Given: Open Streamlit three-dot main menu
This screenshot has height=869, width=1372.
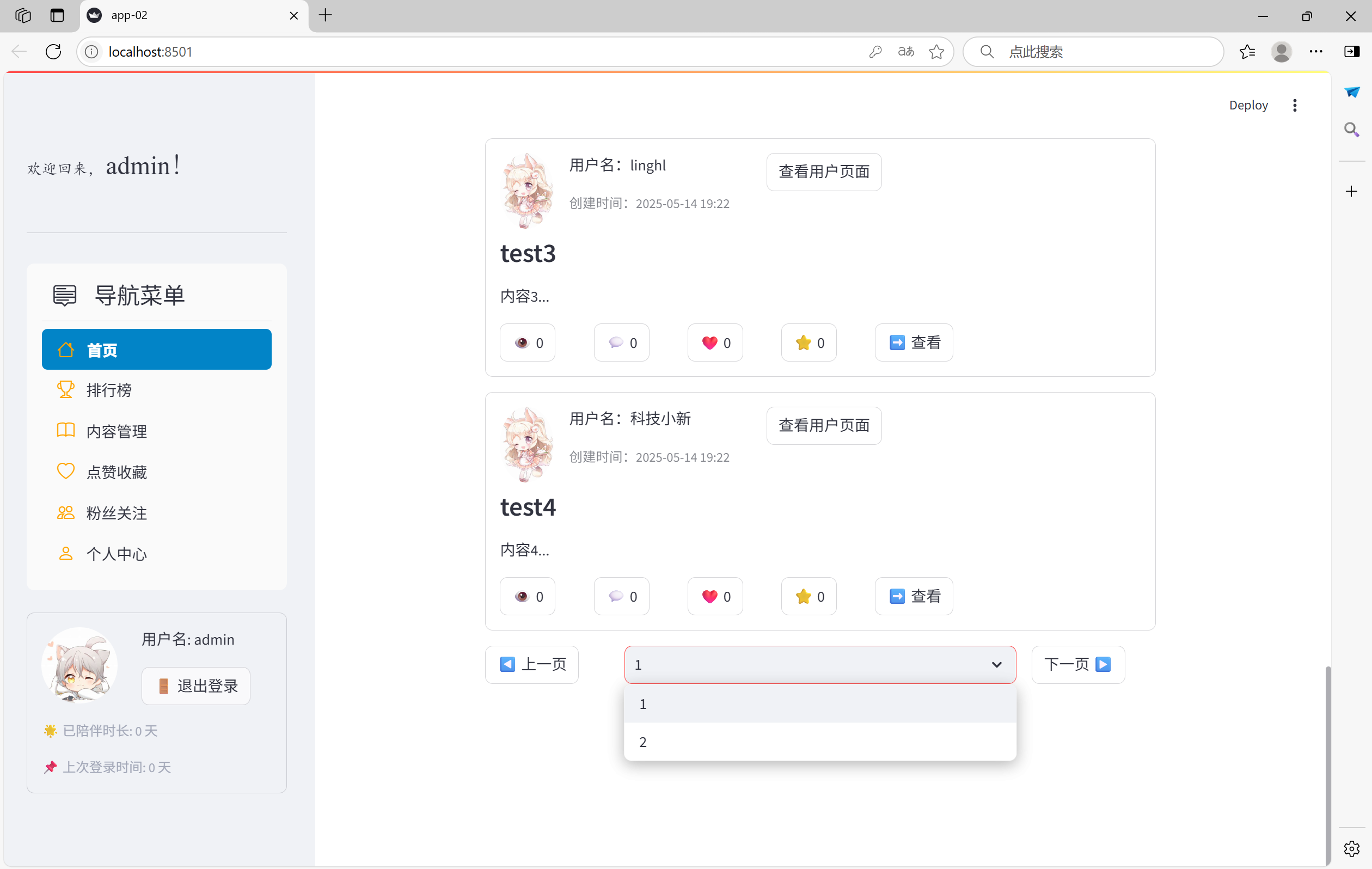Looking at the screenshot, I should coord(1294,105).
